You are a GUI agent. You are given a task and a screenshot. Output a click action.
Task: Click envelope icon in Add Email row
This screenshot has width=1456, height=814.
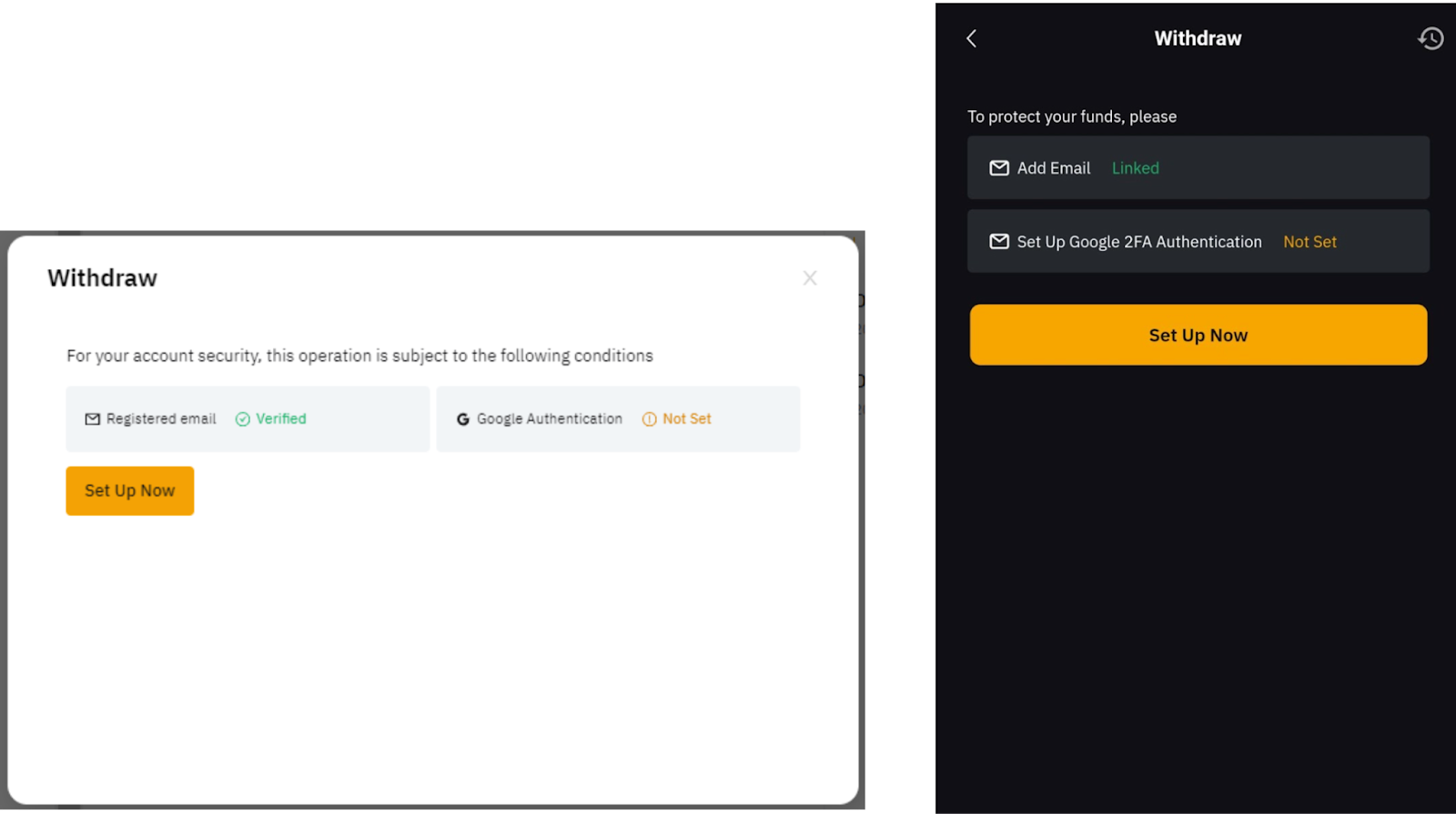tap(998, 168)
